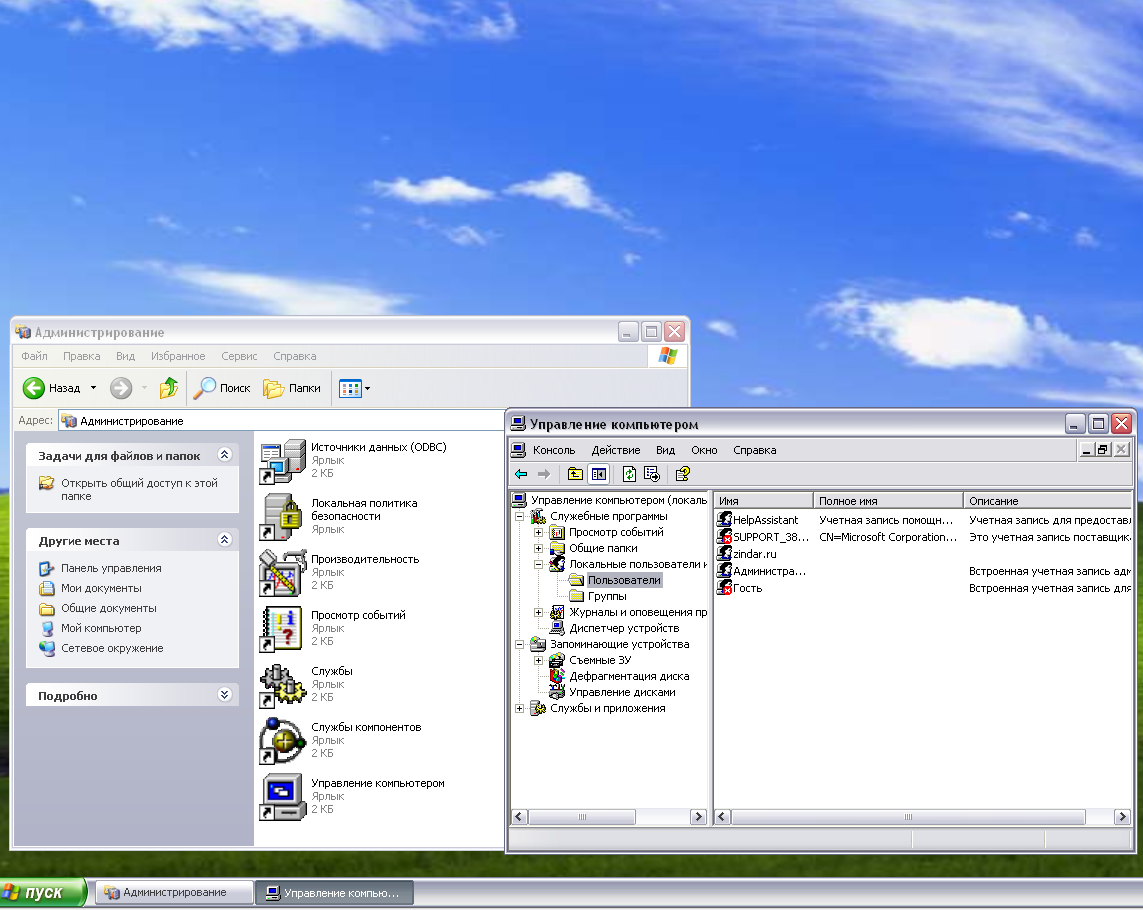The image size is (1143, 910).
Task: Select zindar.ru user account
Action: [x=747, y=554]
